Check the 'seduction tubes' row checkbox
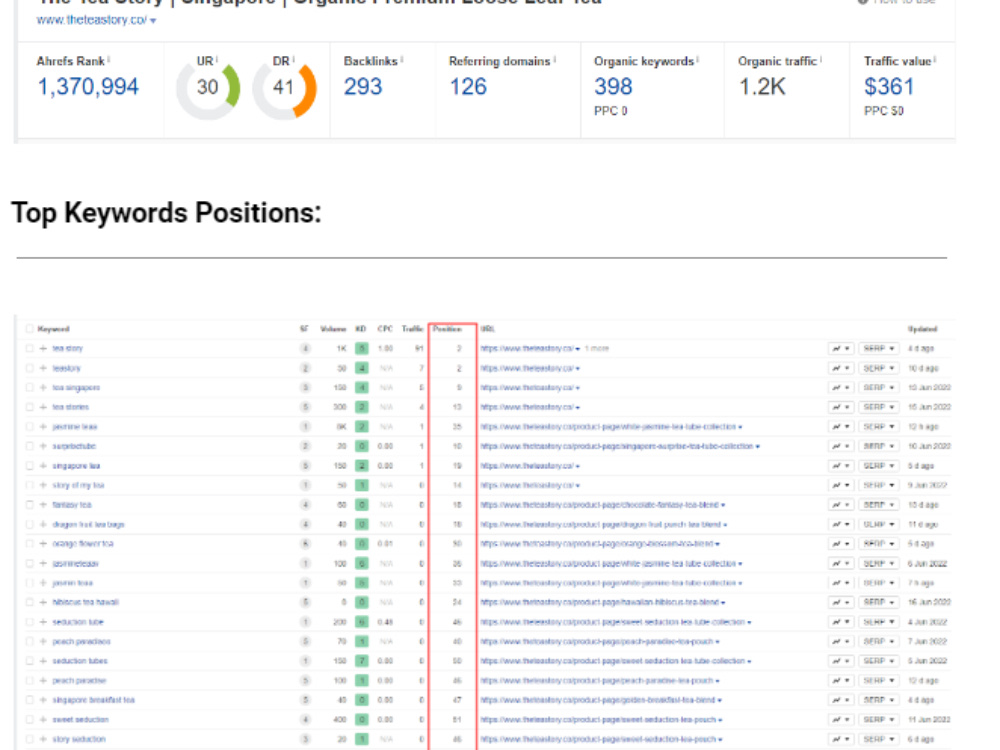Viewport: 1000px width, 750px height. tap(29, 661)
